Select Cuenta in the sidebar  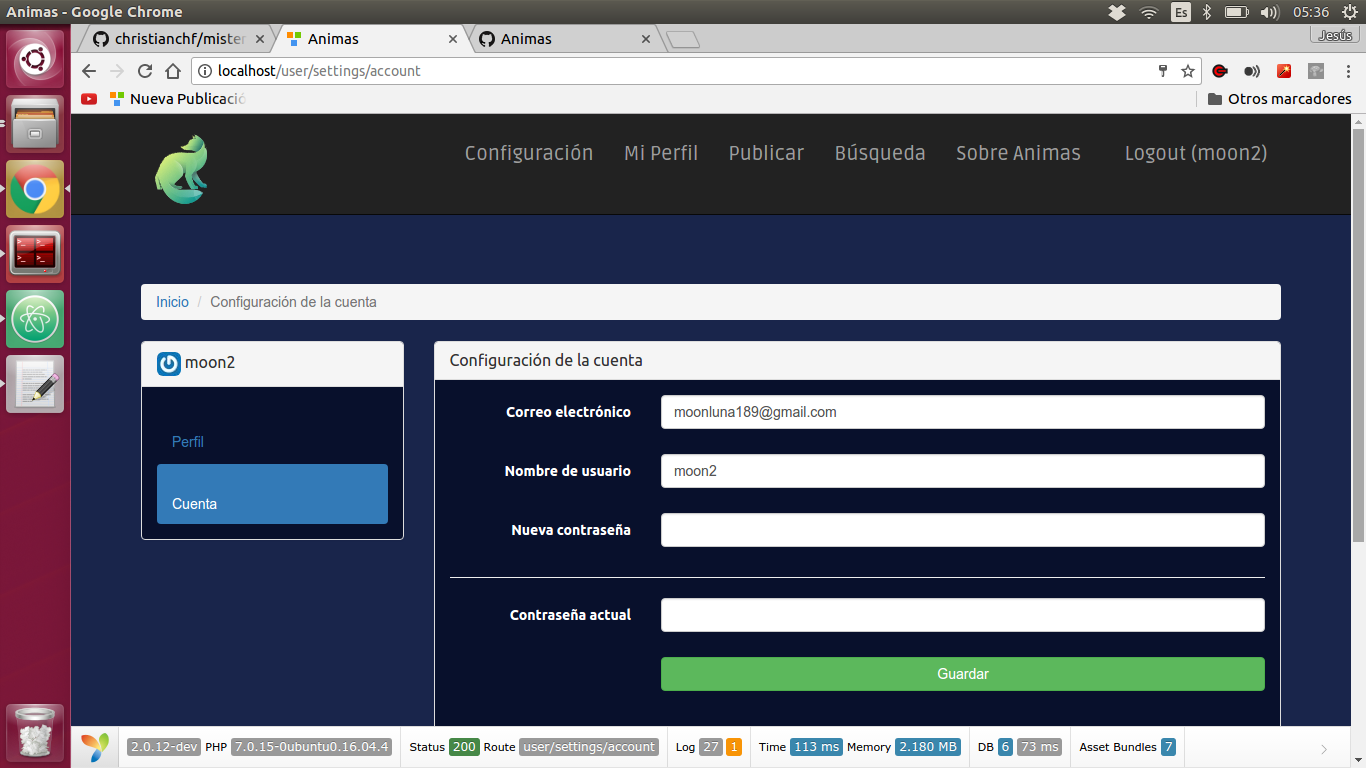272,494
